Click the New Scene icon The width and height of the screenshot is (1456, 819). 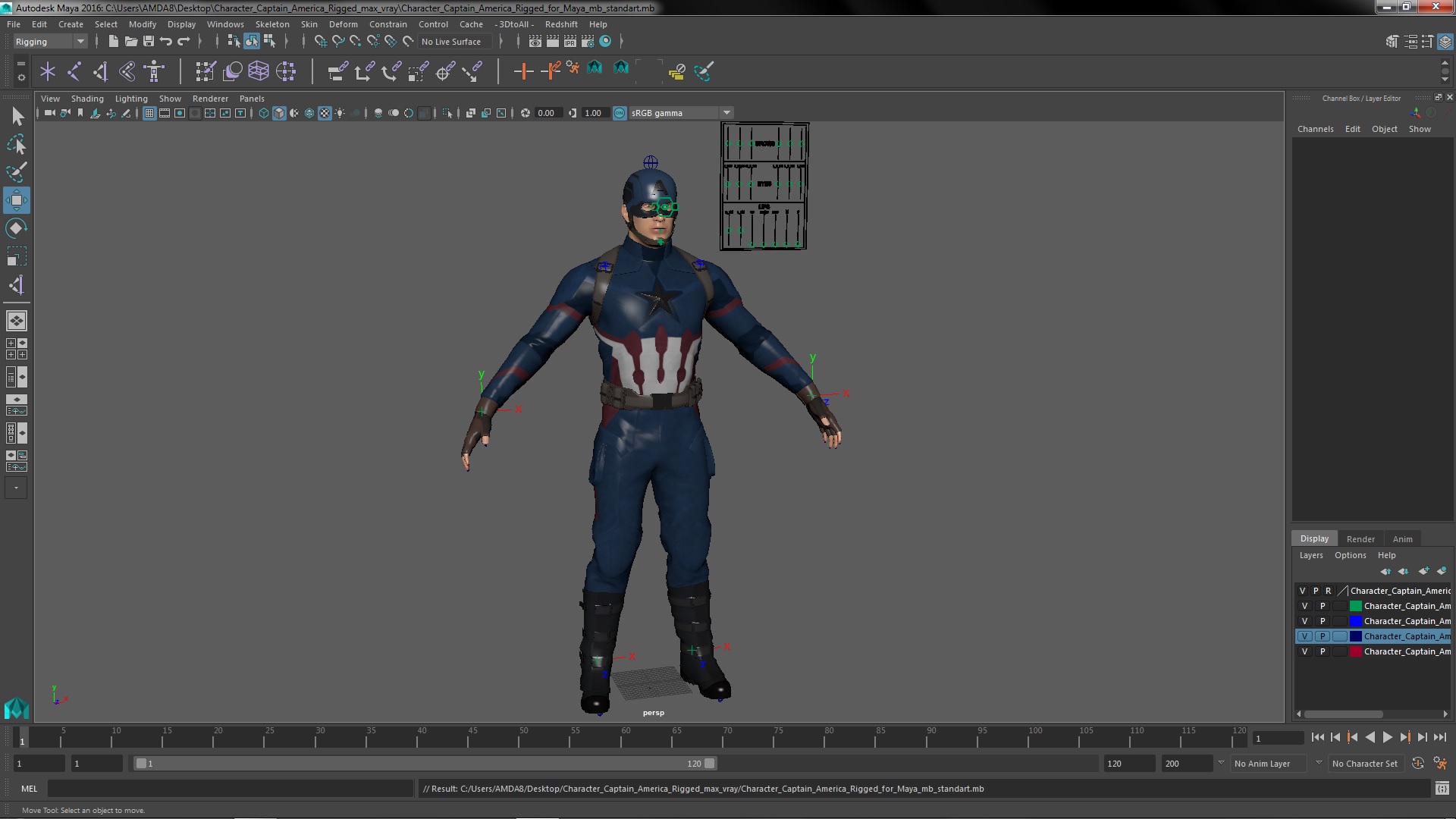point(113,42)
